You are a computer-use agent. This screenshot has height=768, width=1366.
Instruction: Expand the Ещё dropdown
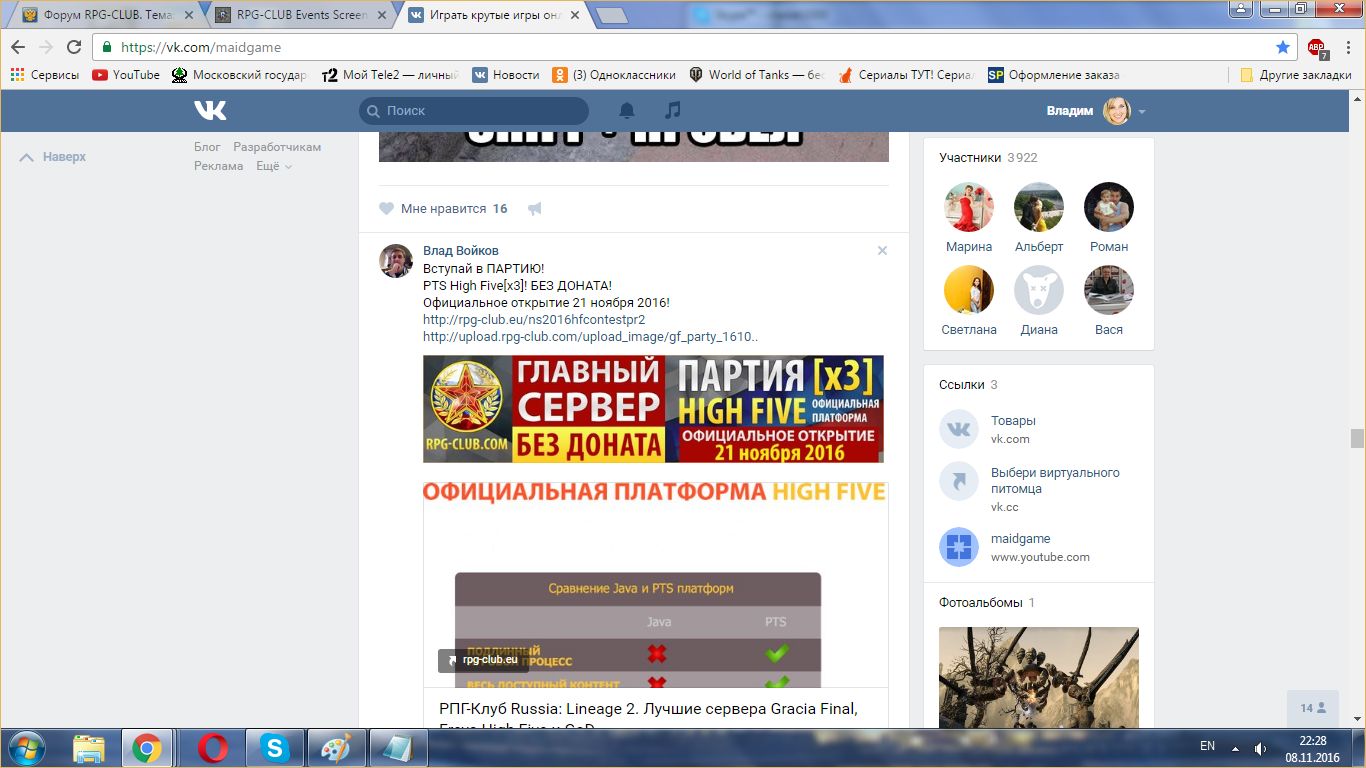pos(274,166)
